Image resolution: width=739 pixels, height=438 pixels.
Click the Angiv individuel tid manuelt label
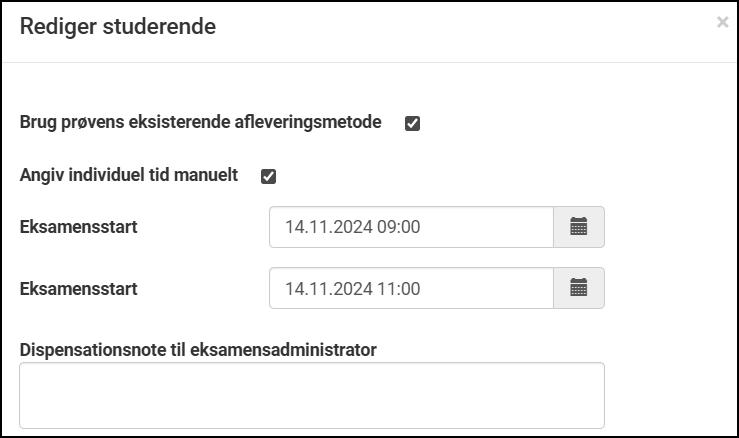129,175
